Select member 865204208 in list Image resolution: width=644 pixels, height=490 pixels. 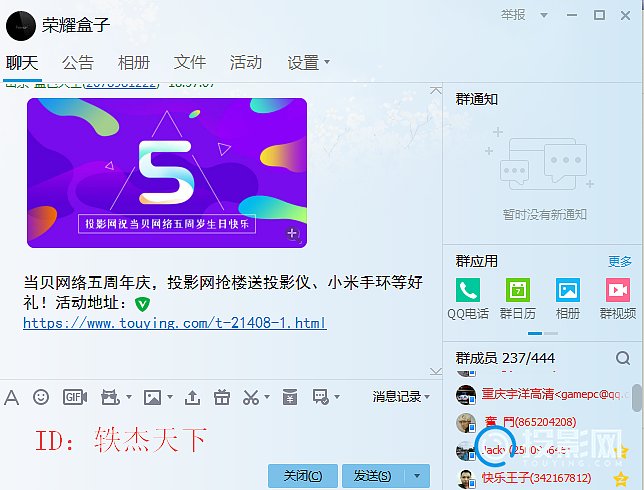[x=543, y=422]
